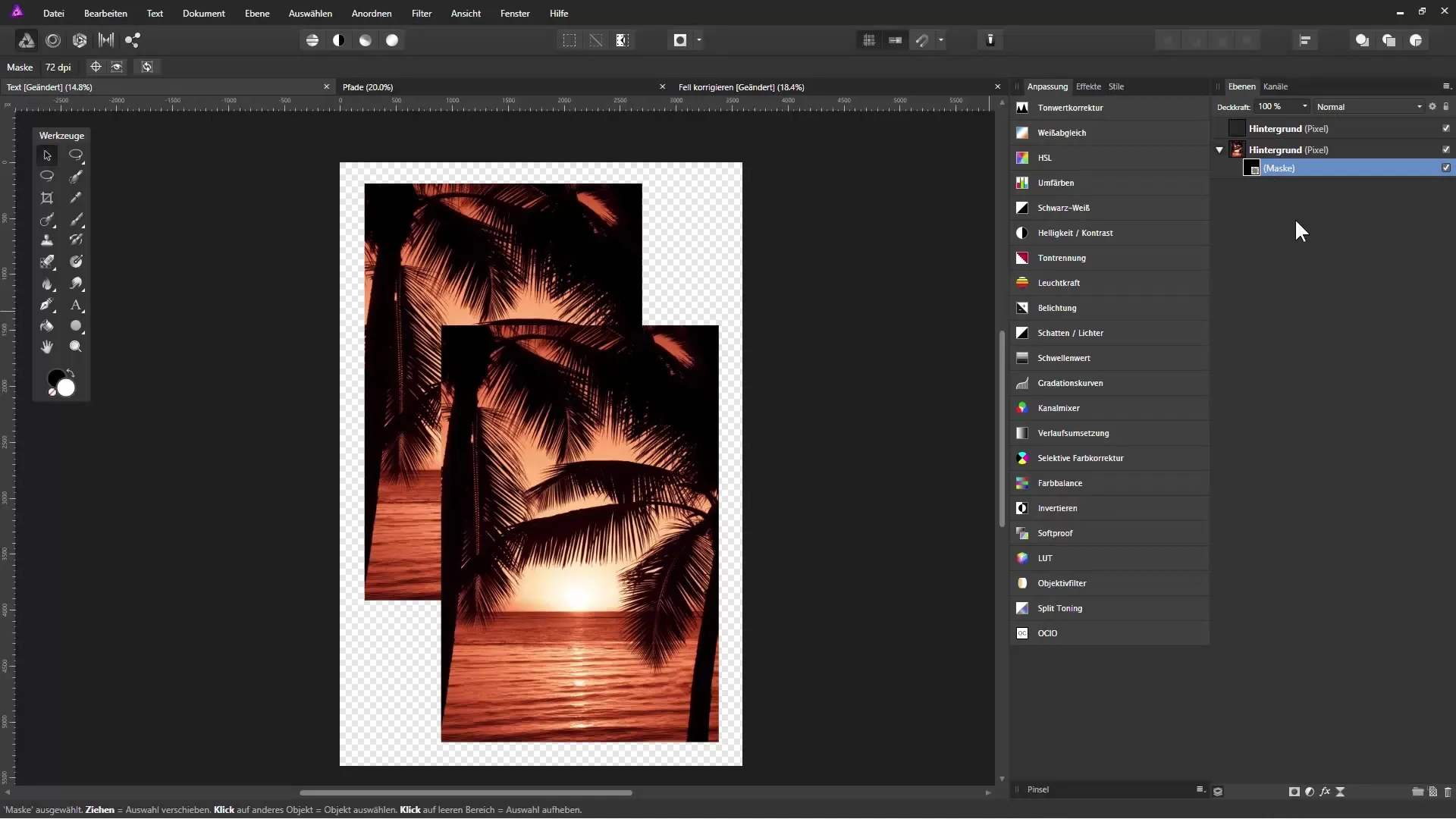Switch to the Kanäle tab
The image size is (1456, 819).
1276,86
